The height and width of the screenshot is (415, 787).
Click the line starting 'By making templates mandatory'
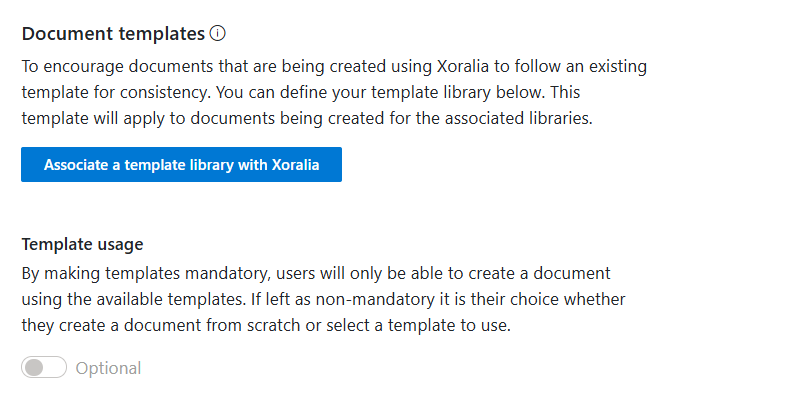(316, 273)
